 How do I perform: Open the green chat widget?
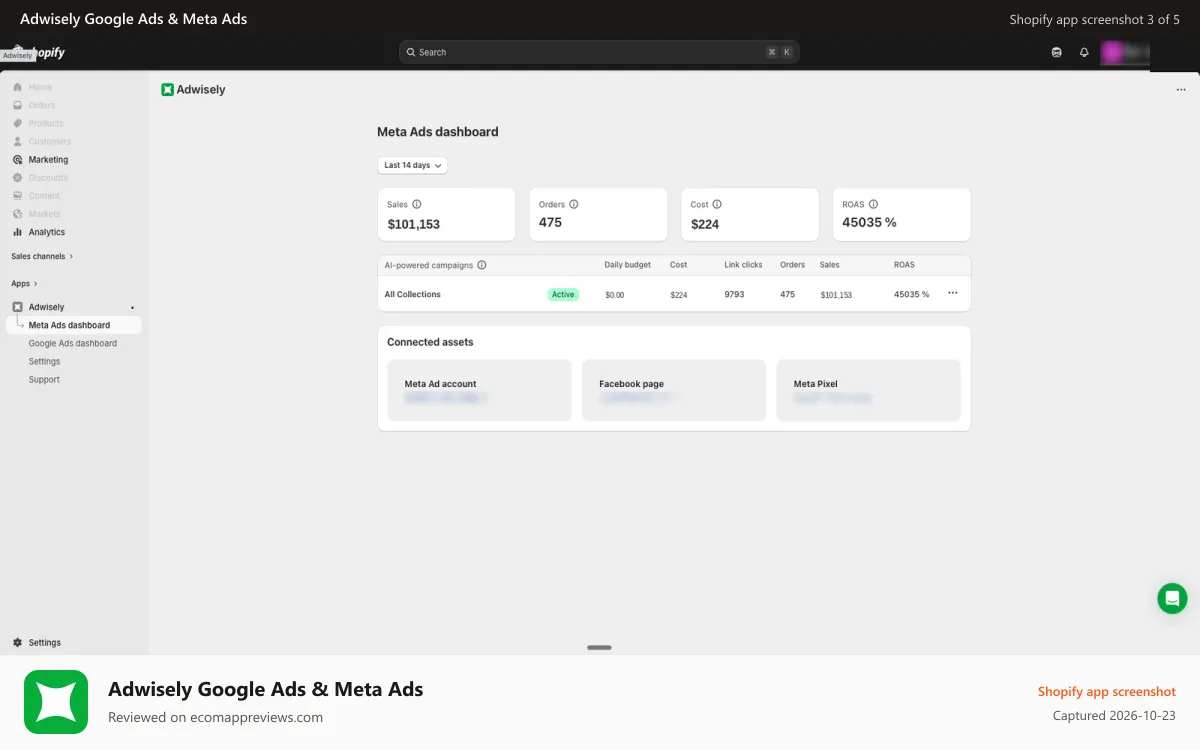(1172, 598)
